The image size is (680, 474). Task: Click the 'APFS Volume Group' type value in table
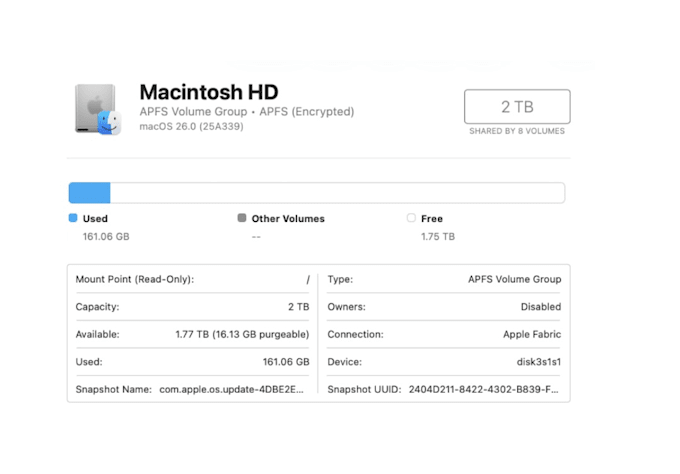click(514, 279)
